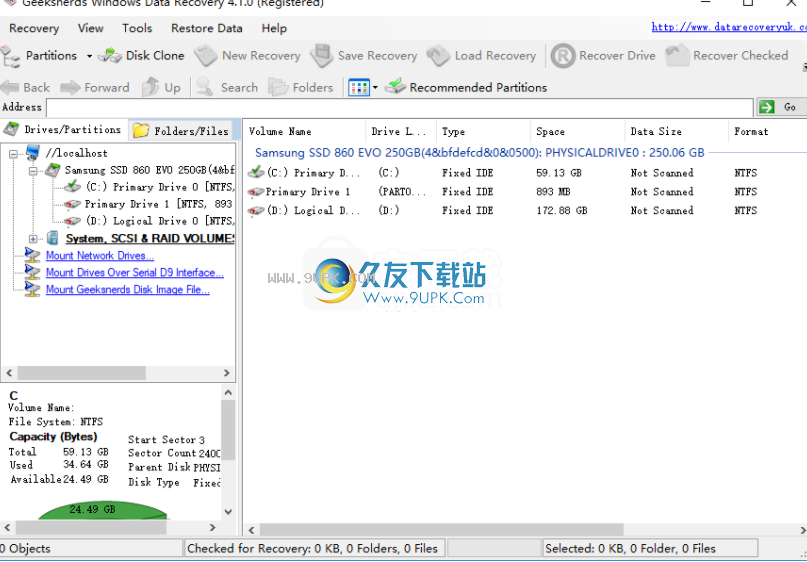The image size is (807, 562).
Task: Navigate Up one level
Action: point(161,87)
